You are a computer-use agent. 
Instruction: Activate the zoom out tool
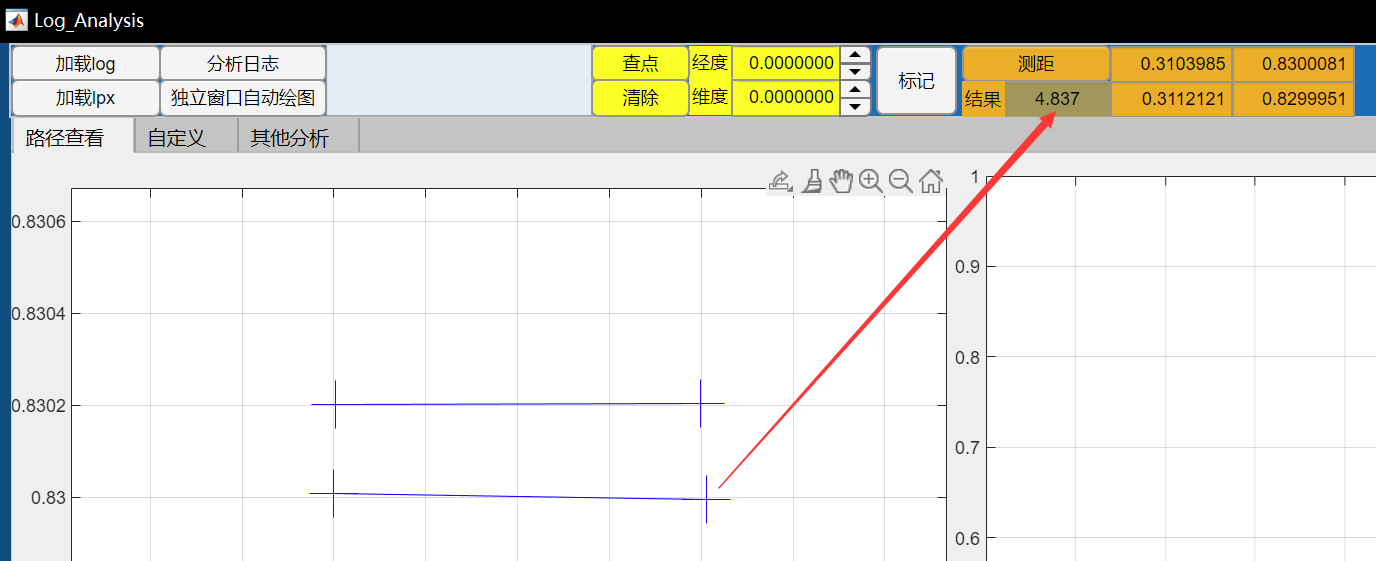click(901, 181)
